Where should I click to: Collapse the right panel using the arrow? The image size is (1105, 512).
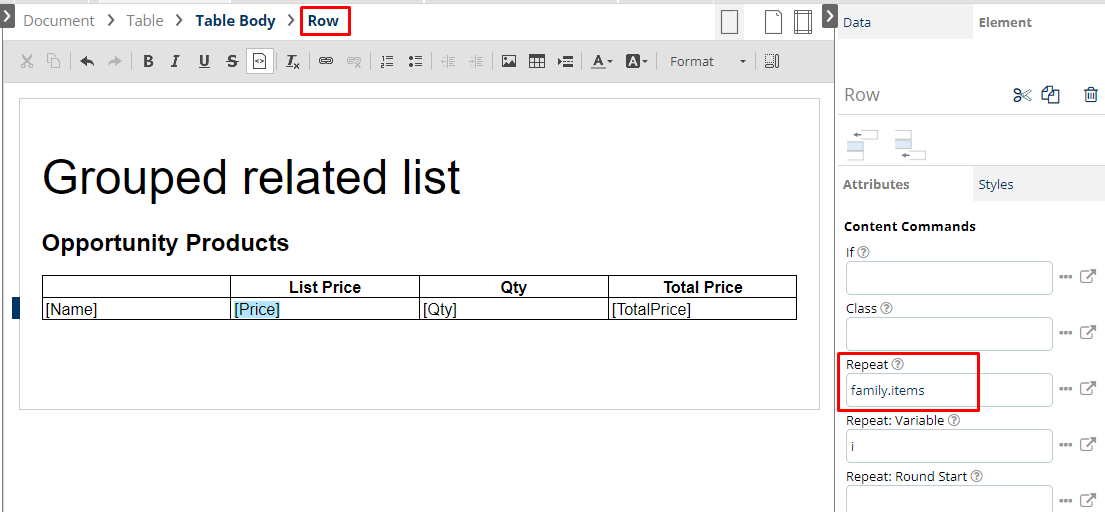pos(829,16)
